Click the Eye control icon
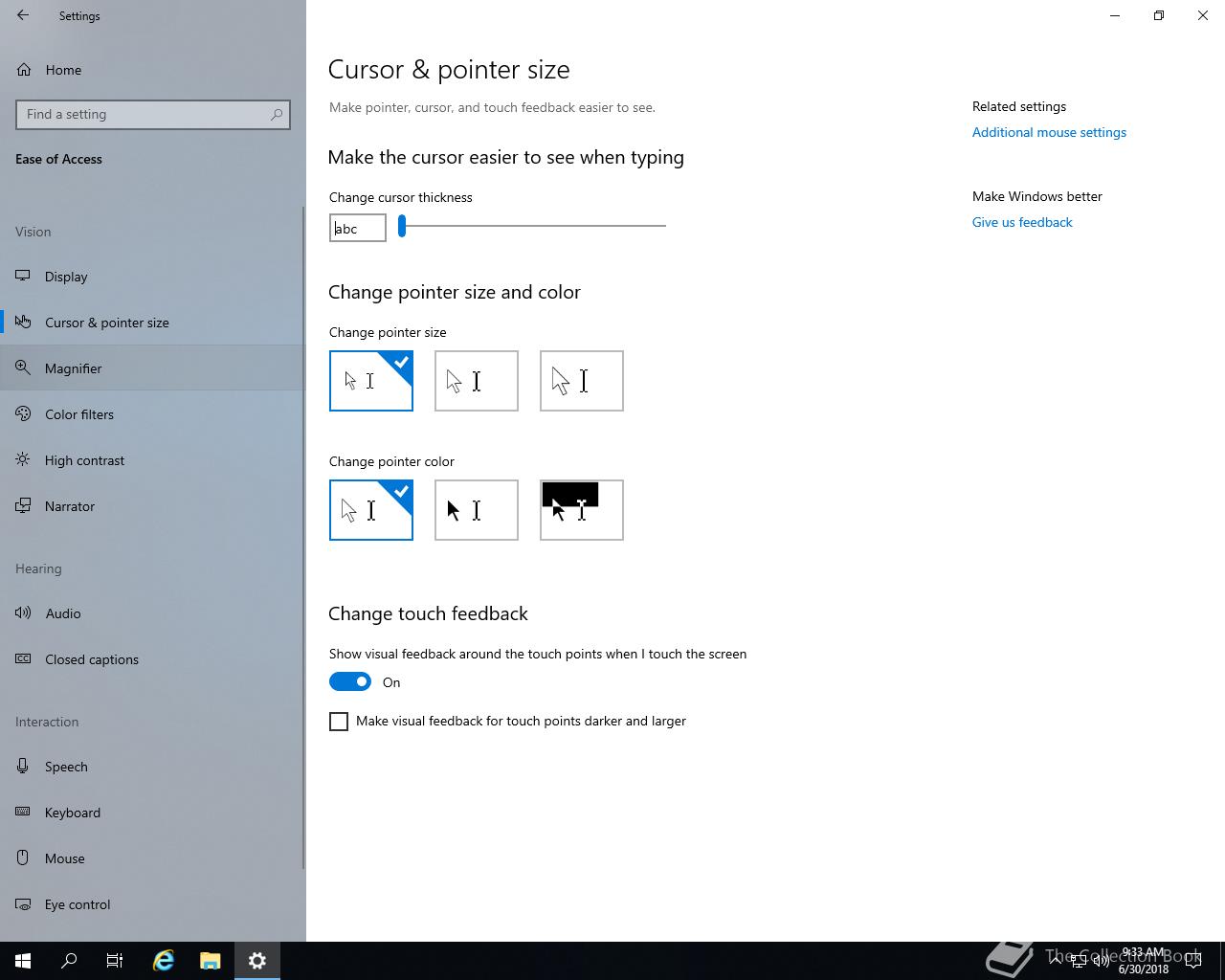Image resolution: width=1225 pixels, height=980 pixels. click(24, 904)
